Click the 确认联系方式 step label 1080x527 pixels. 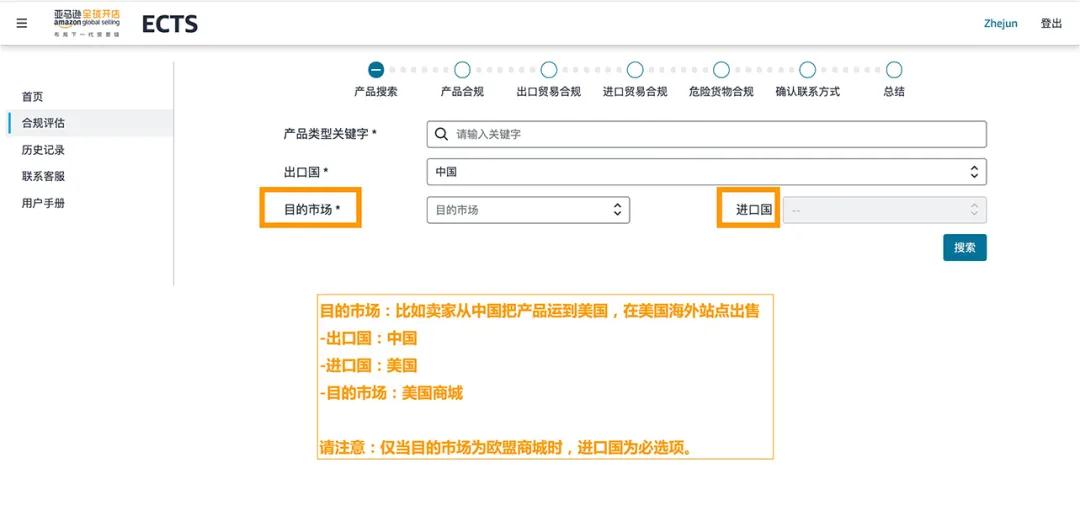point(807,92)
